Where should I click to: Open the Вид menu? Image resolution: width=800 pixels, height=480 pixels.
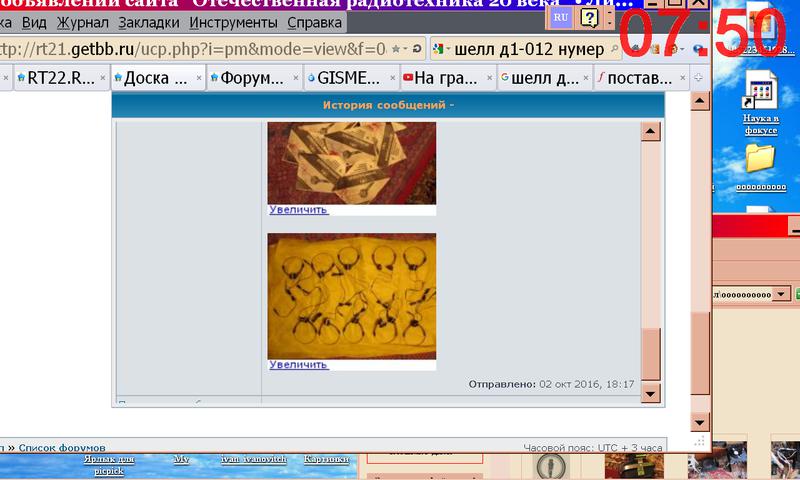[x=34, y=23]
